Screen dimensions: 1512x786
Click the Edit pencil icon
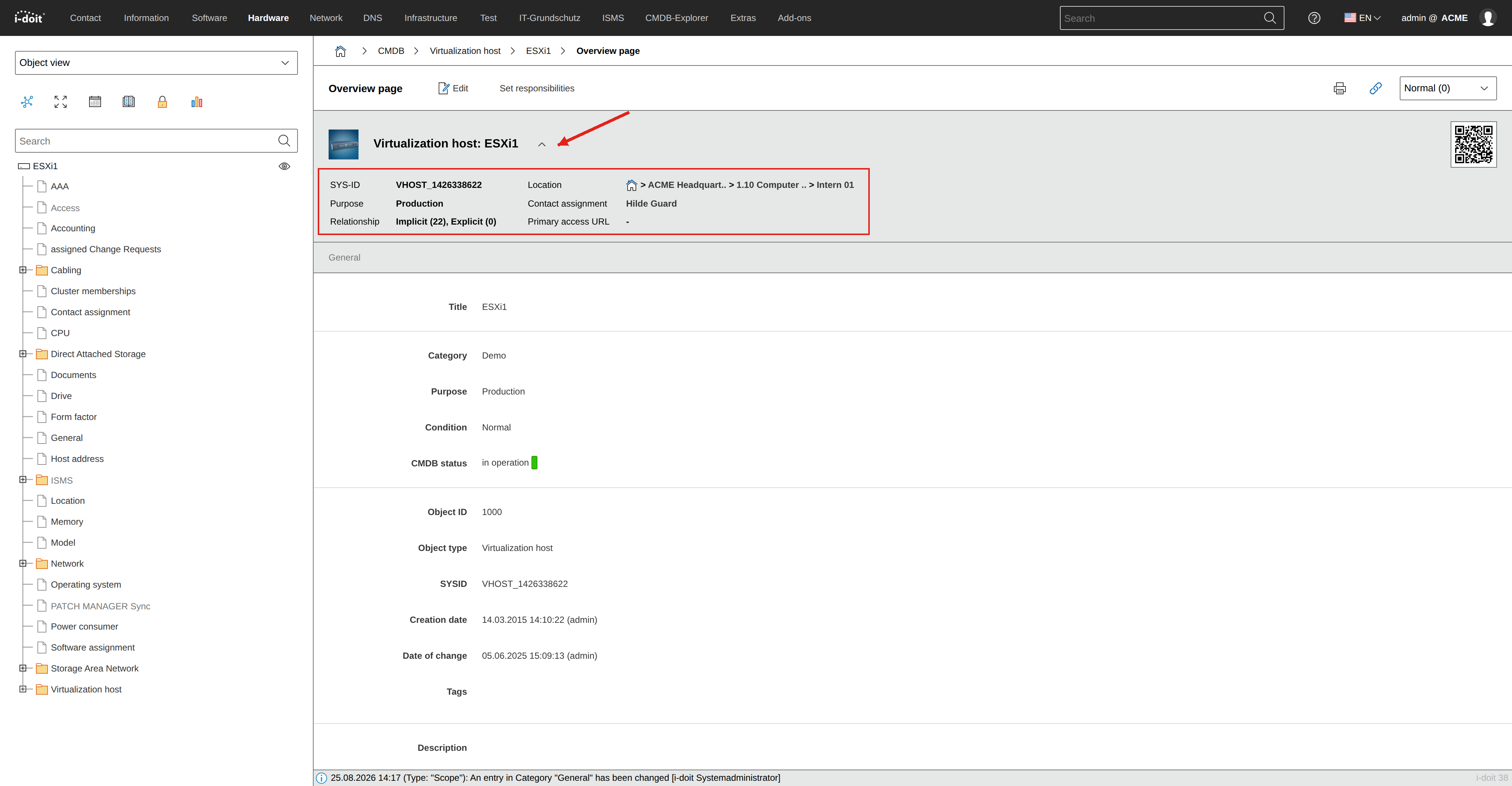444,89
